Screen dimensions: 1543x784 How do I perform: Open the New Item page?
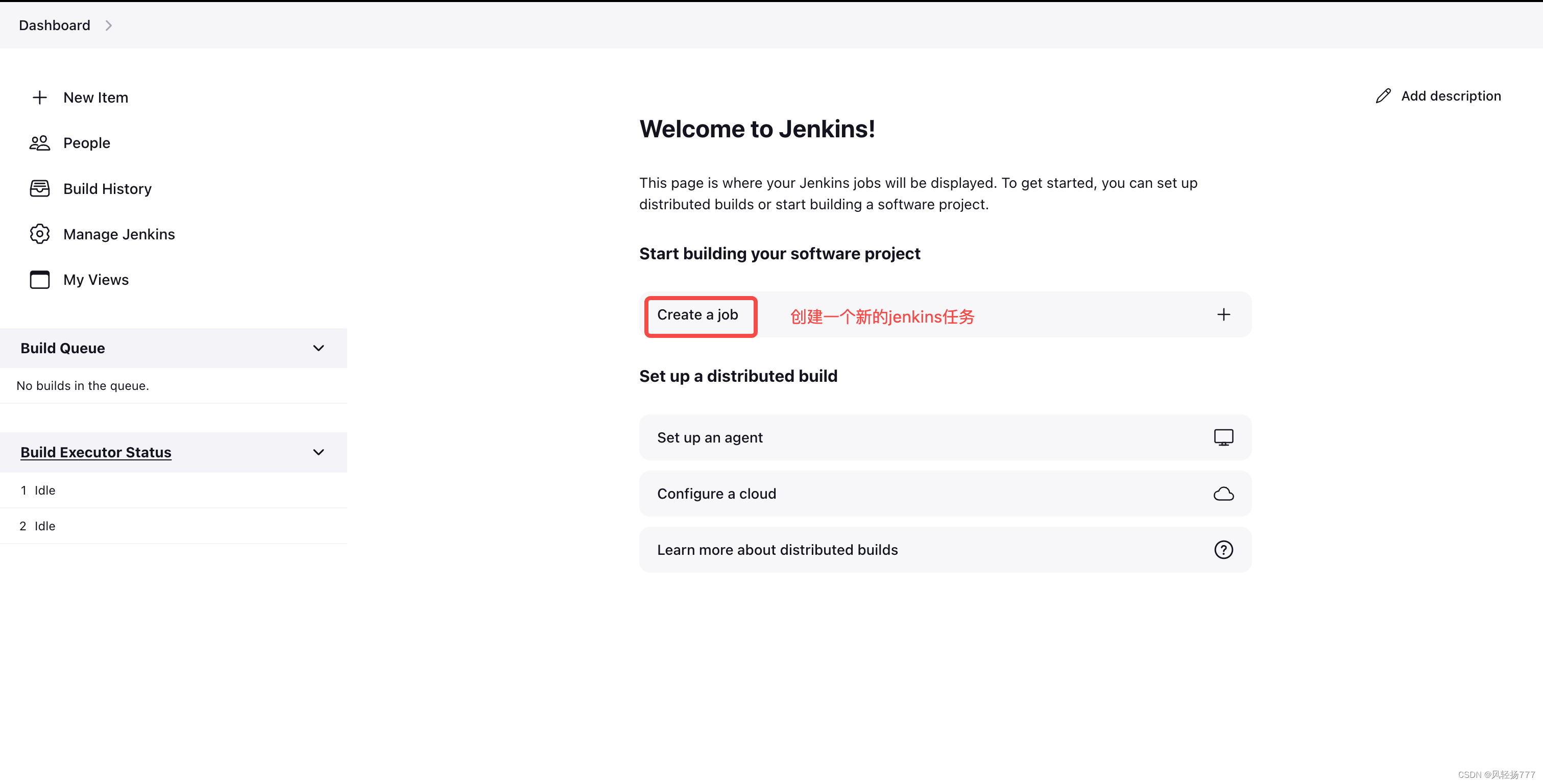[x=96, y=97]
